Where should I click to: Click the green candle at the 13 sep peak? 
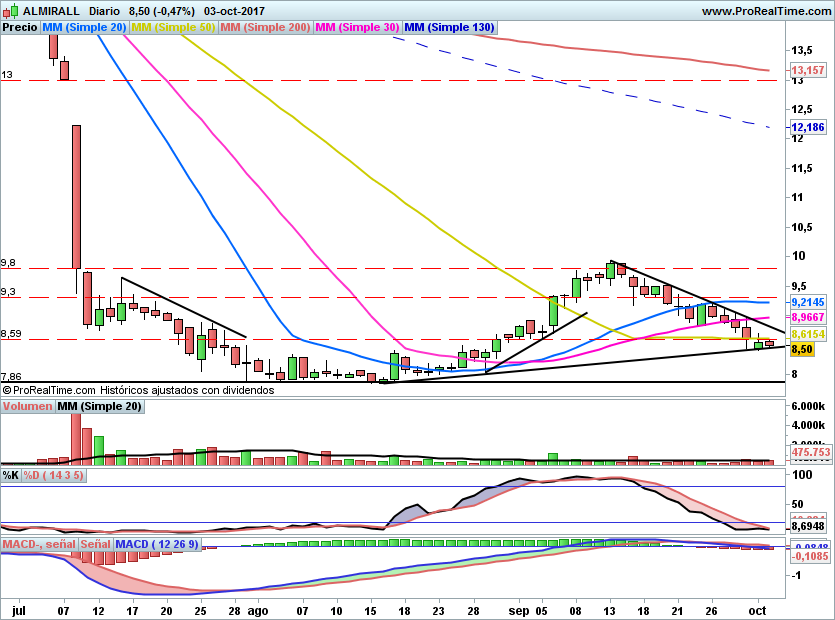click(x=610, y=271)
